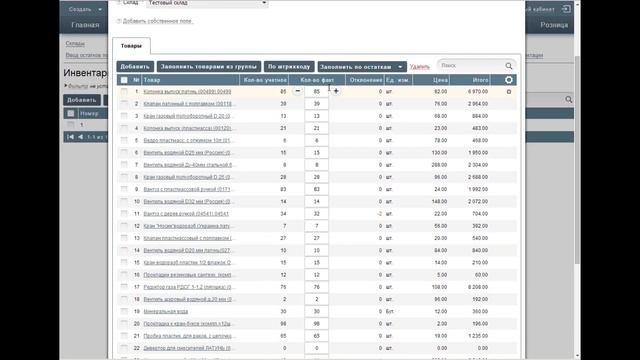
Task: Toggle the background table header checkbox
Action: click(x=71, y=113)
